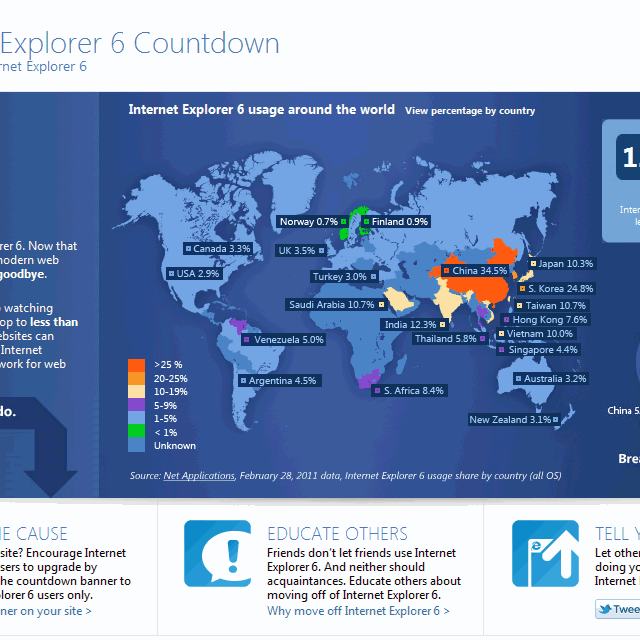Click the USA 2.9% map label
The height and width of the screenshot is (640, 640).
pos(194,273)
